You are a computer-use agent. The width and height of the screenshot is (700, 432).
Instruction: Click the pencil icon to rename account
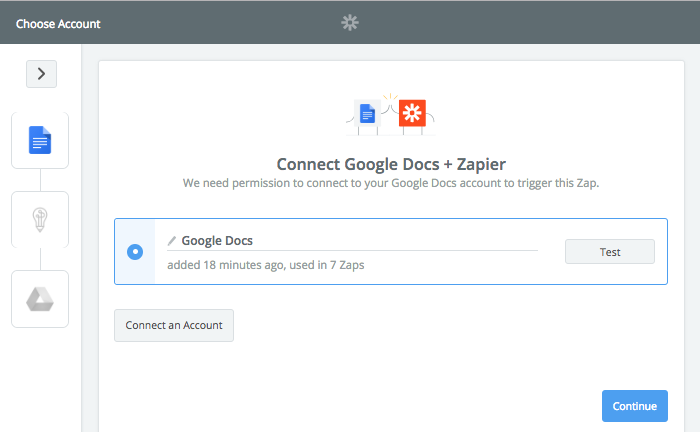pos(172,241)
